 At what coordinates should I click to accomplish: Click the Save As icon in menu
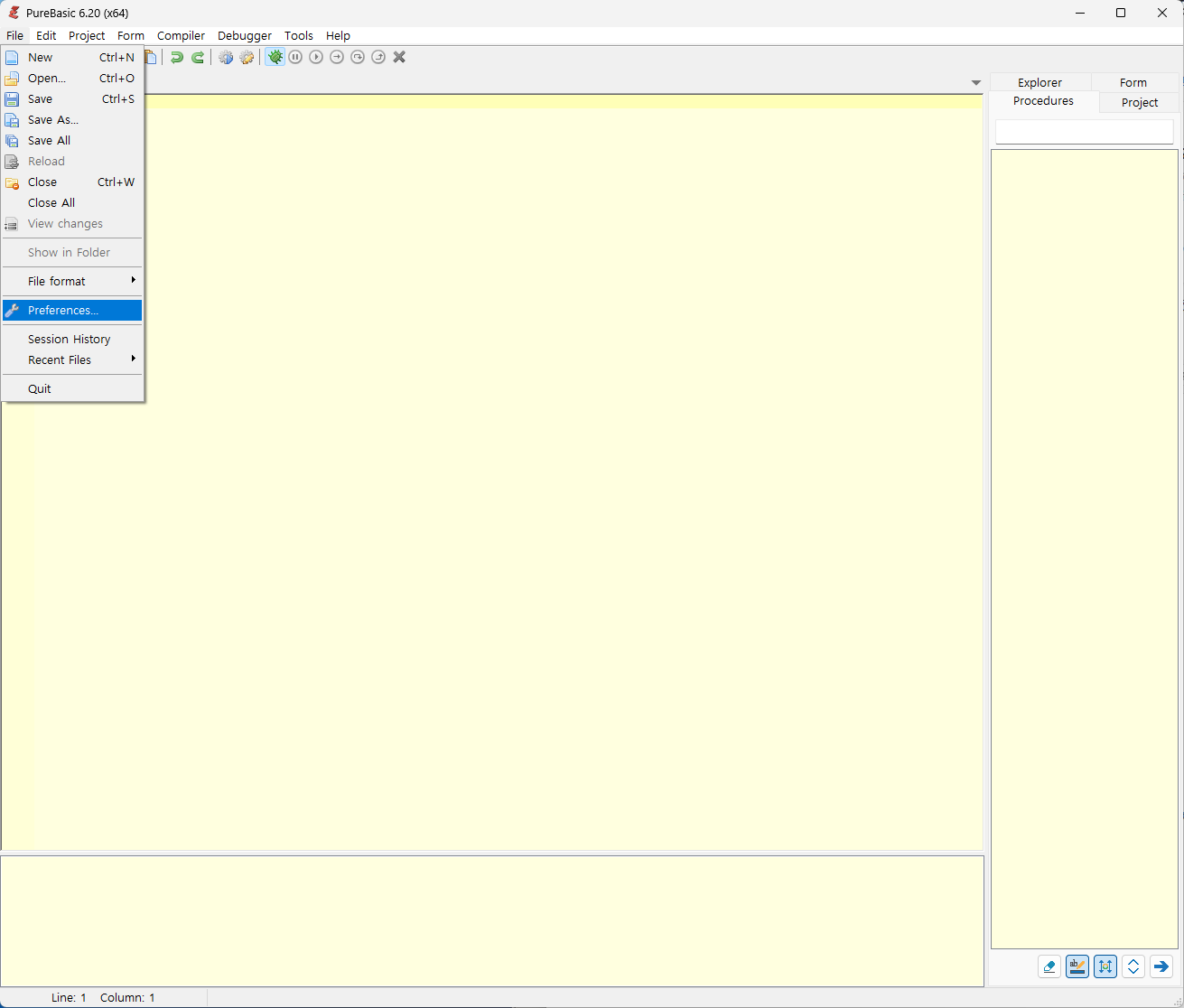(12, 119)
